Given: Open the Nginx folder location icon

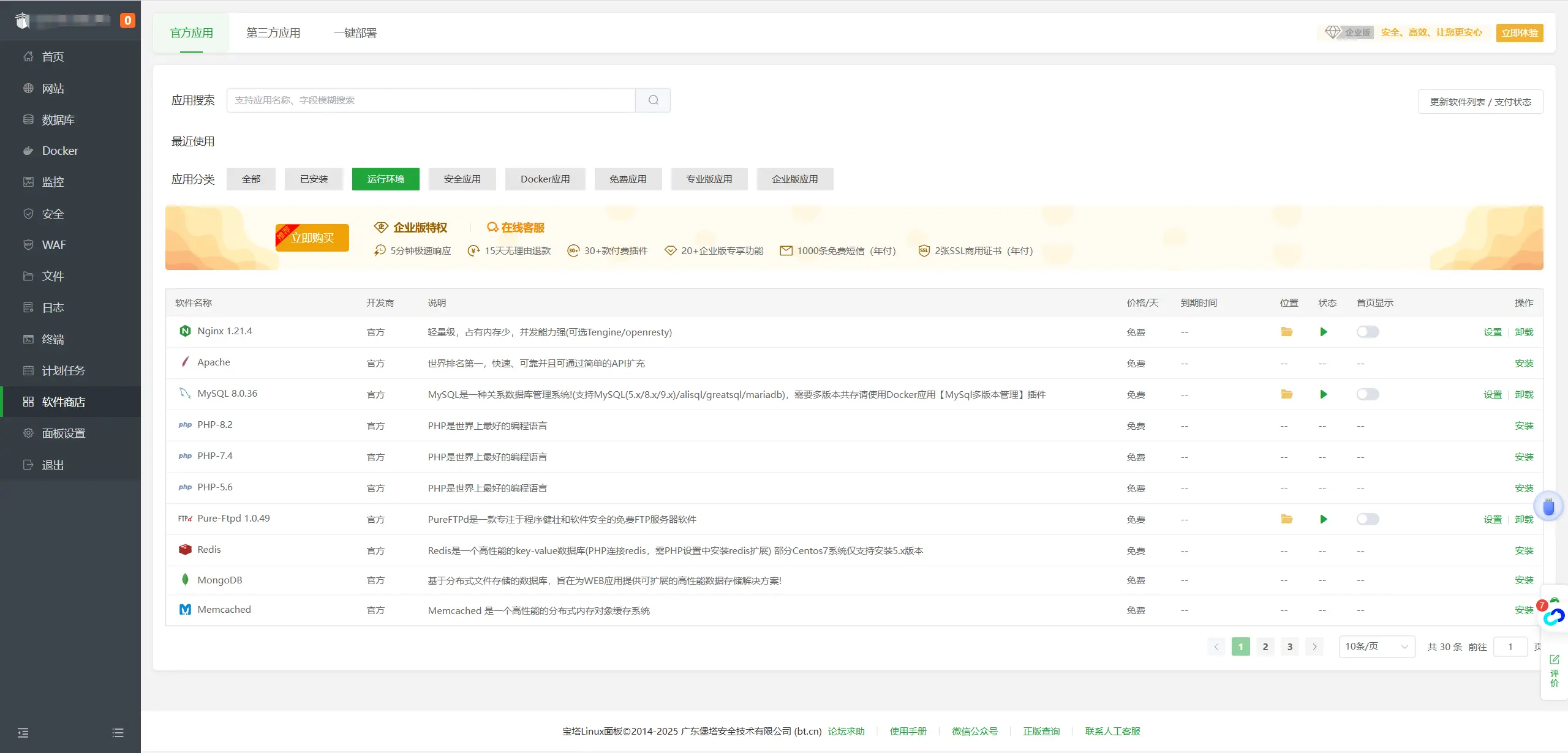Looking at the screenshot, I should point(1287,332).
